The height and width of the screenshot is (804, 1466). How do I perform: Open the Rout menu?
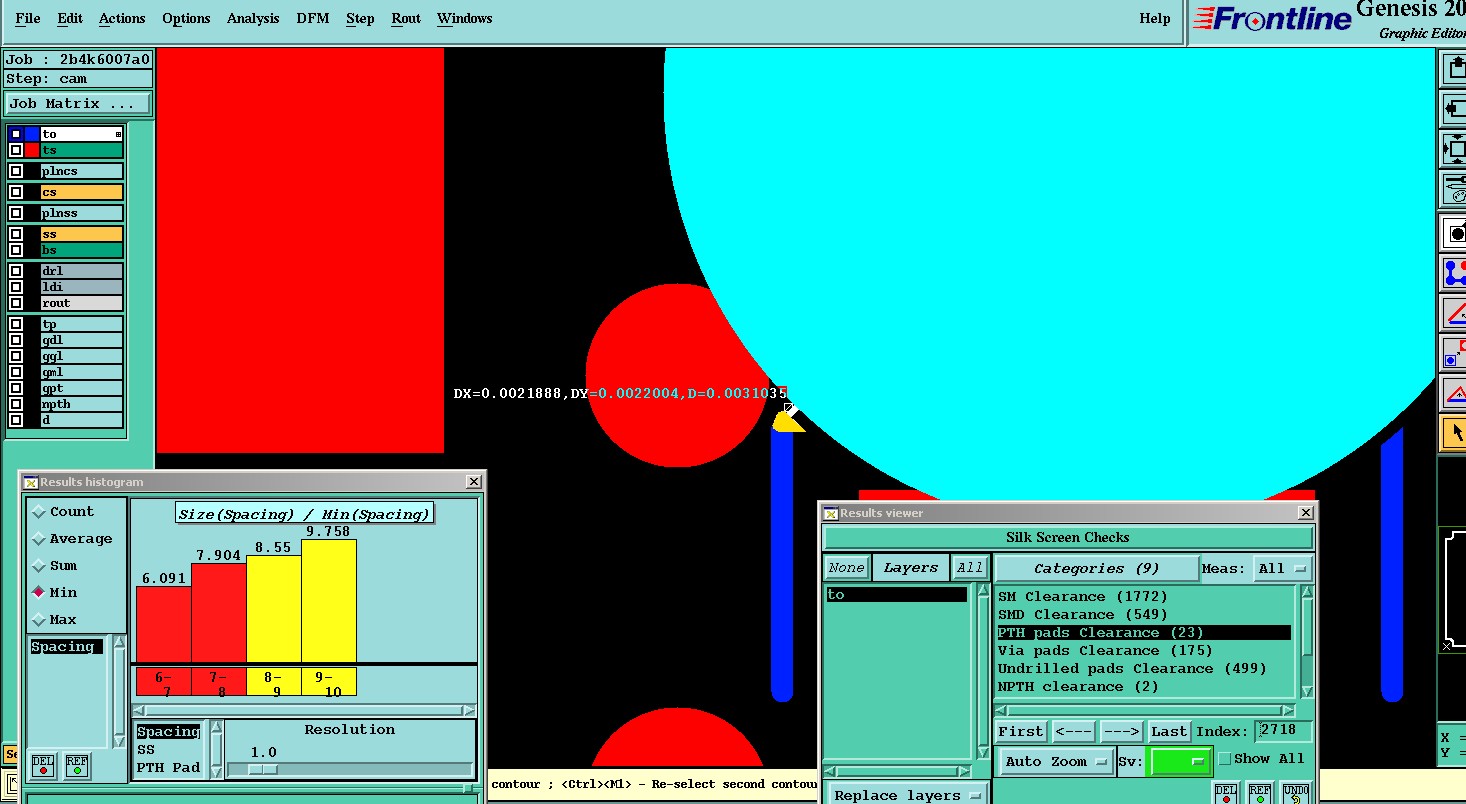click(406, 19)
